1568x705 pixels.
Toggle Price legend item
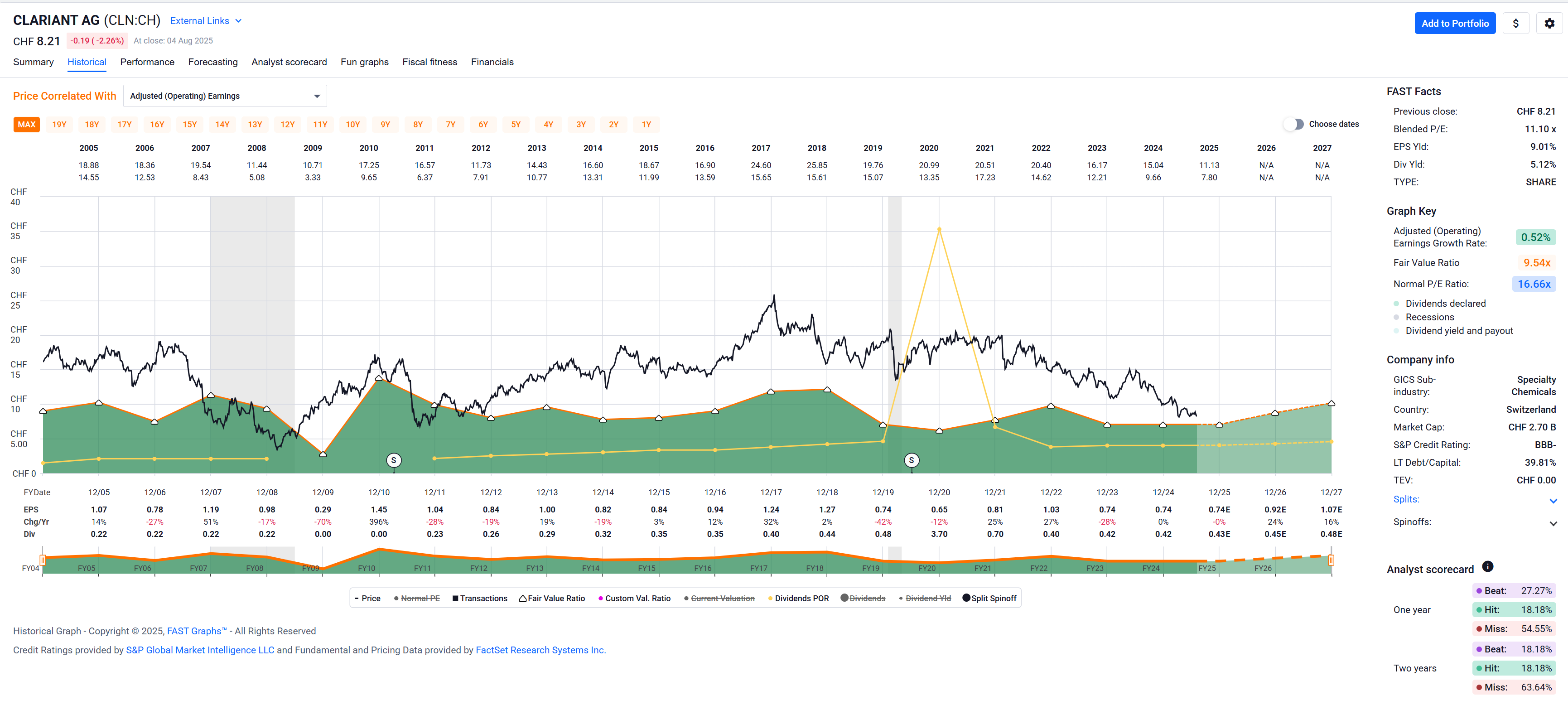(x=367, y=599)
